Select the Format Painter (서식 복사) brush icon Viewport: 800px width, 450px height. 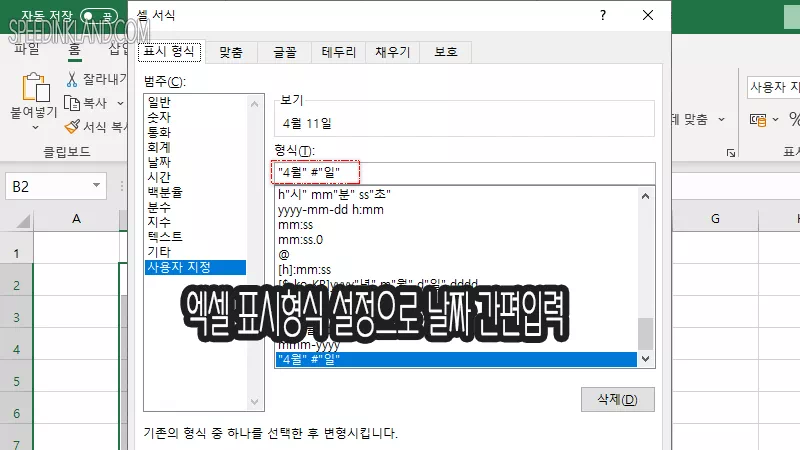click(73, 127)
